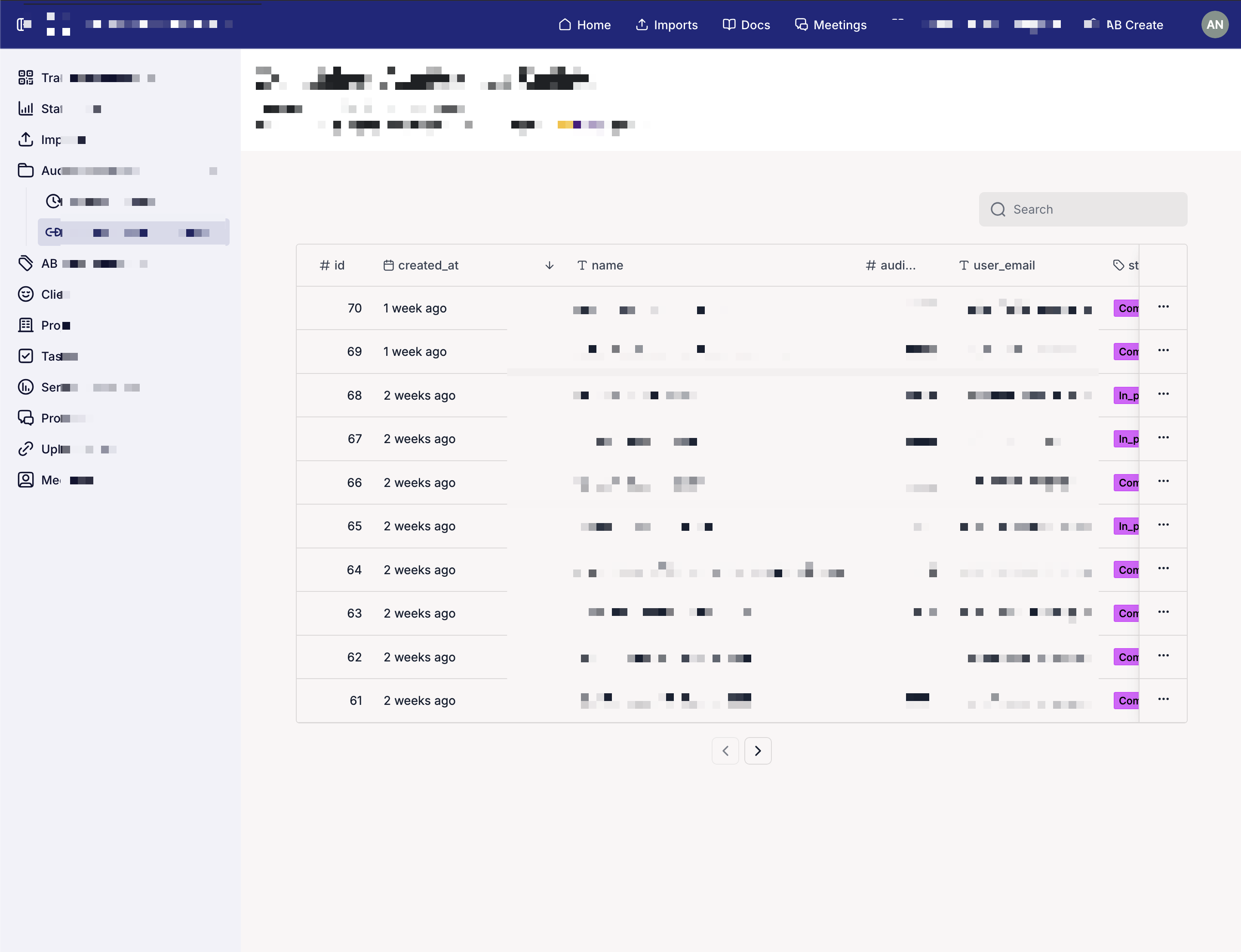Go to next page arrow
Screen dimensions: 1241x952
tap(757, 751)
